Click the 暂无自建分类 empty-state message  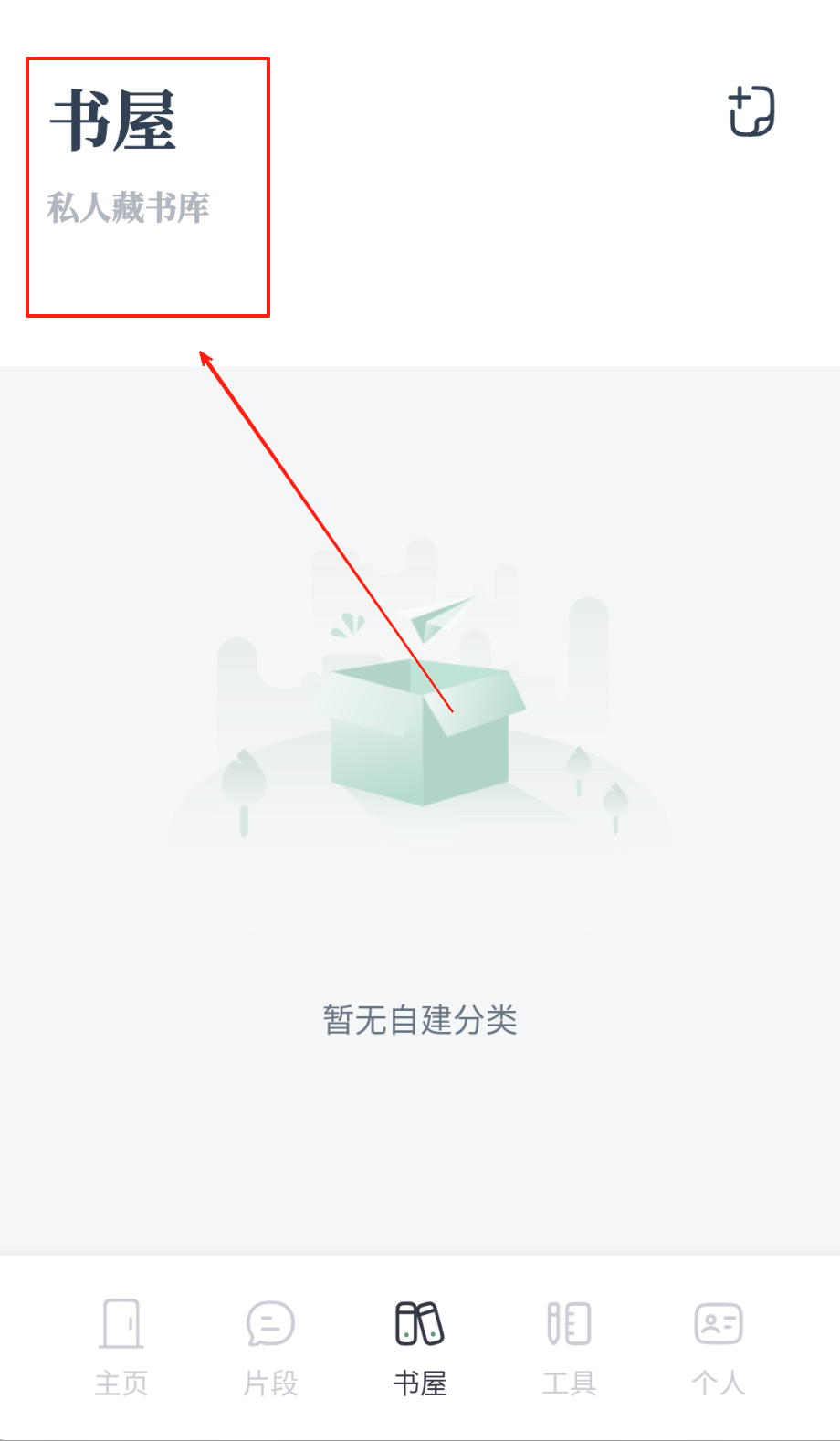point(420,1020)
